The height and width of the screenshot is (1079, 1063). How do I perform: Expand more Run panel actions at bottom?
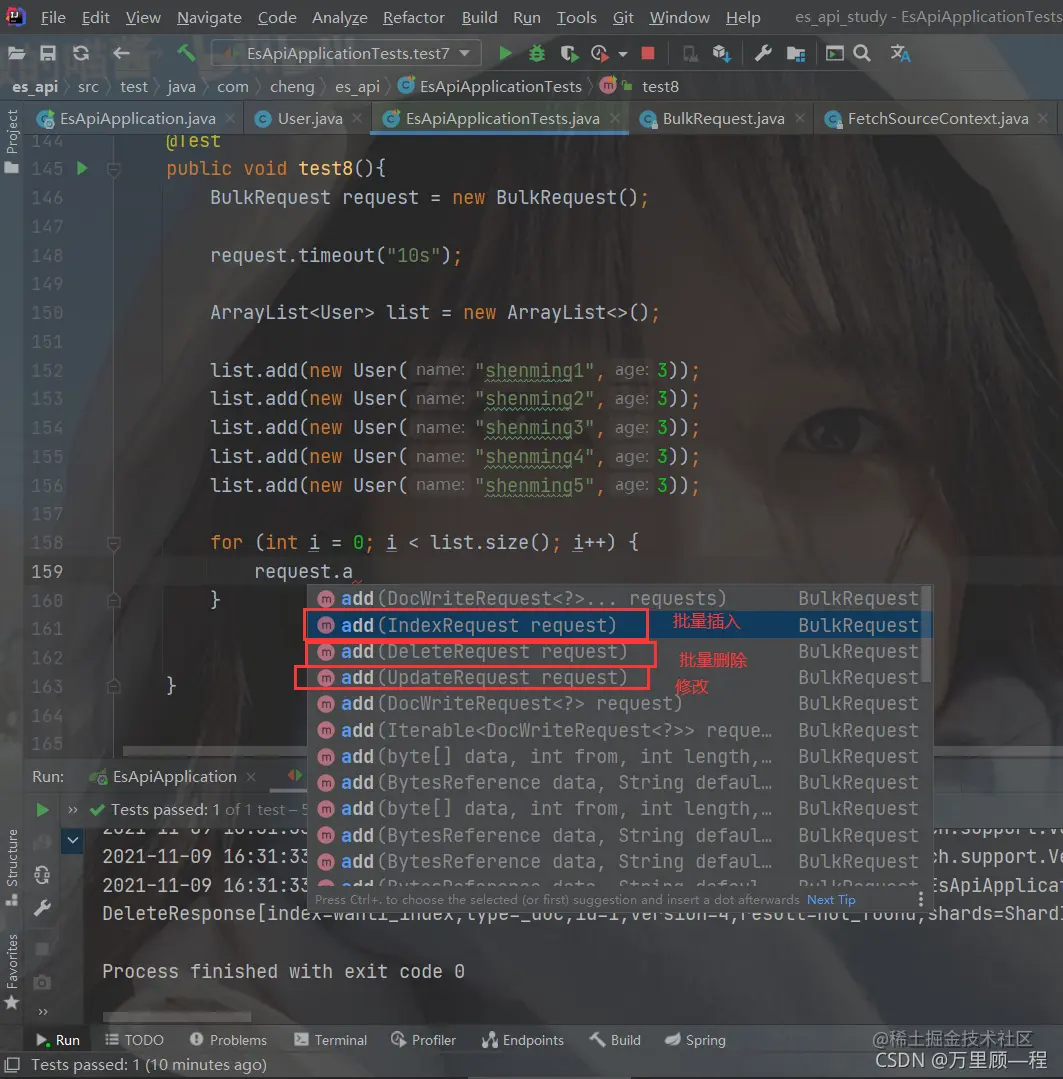point(43,1012)
